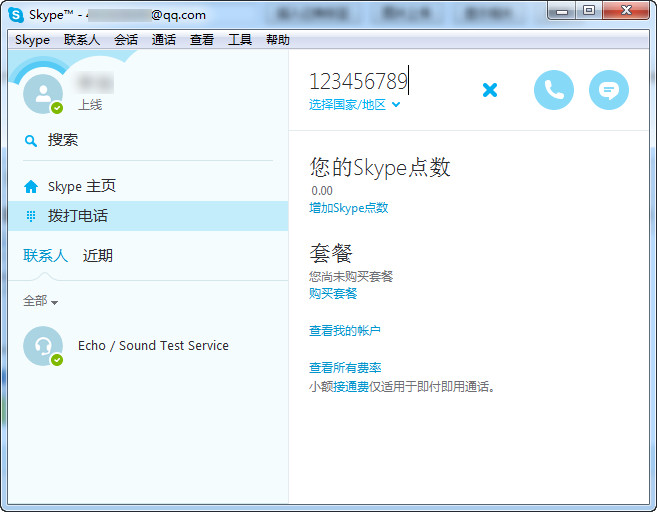Image resolution: width=657 pixels, height=512 pixels.
Task: Click your profile avatar picture
Action: click(43, 94)
